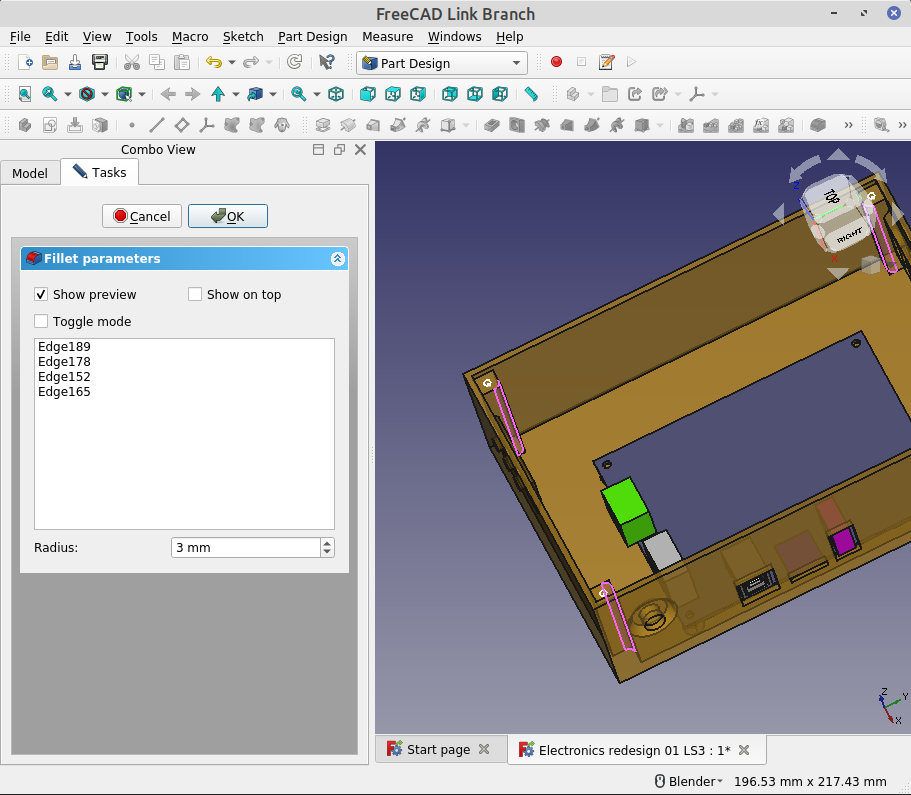Activate the Macro record icon
Screen dimensions: 911x795
(557, 62)
